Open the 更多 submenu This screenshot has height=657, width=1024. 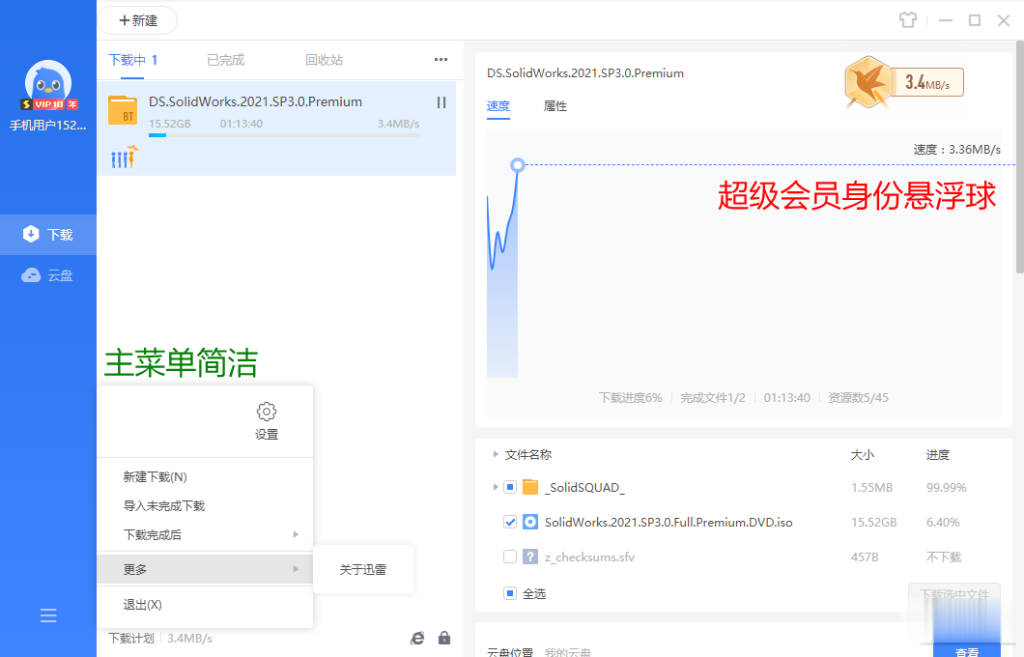click(205, 569)
